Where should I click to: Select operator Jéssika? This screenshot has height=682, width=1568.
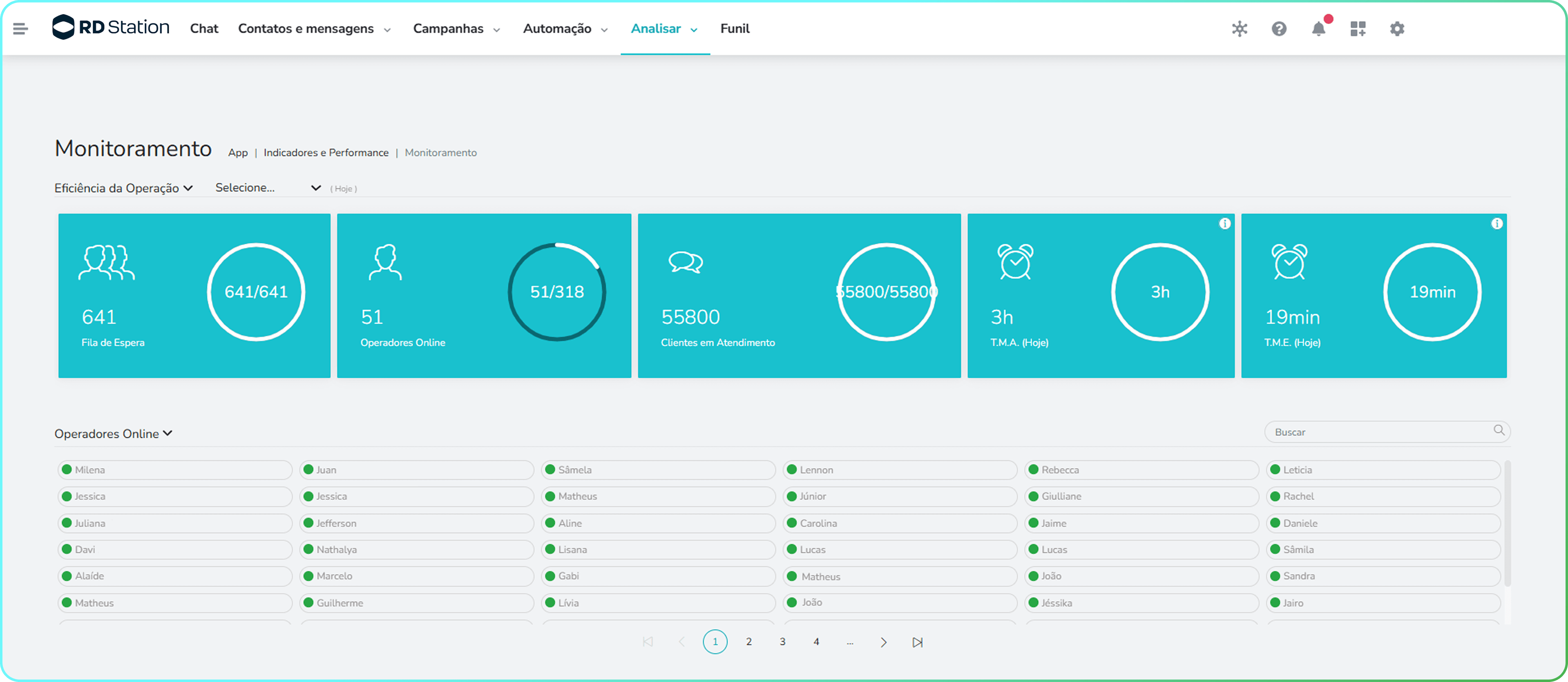click(1141, 603)
